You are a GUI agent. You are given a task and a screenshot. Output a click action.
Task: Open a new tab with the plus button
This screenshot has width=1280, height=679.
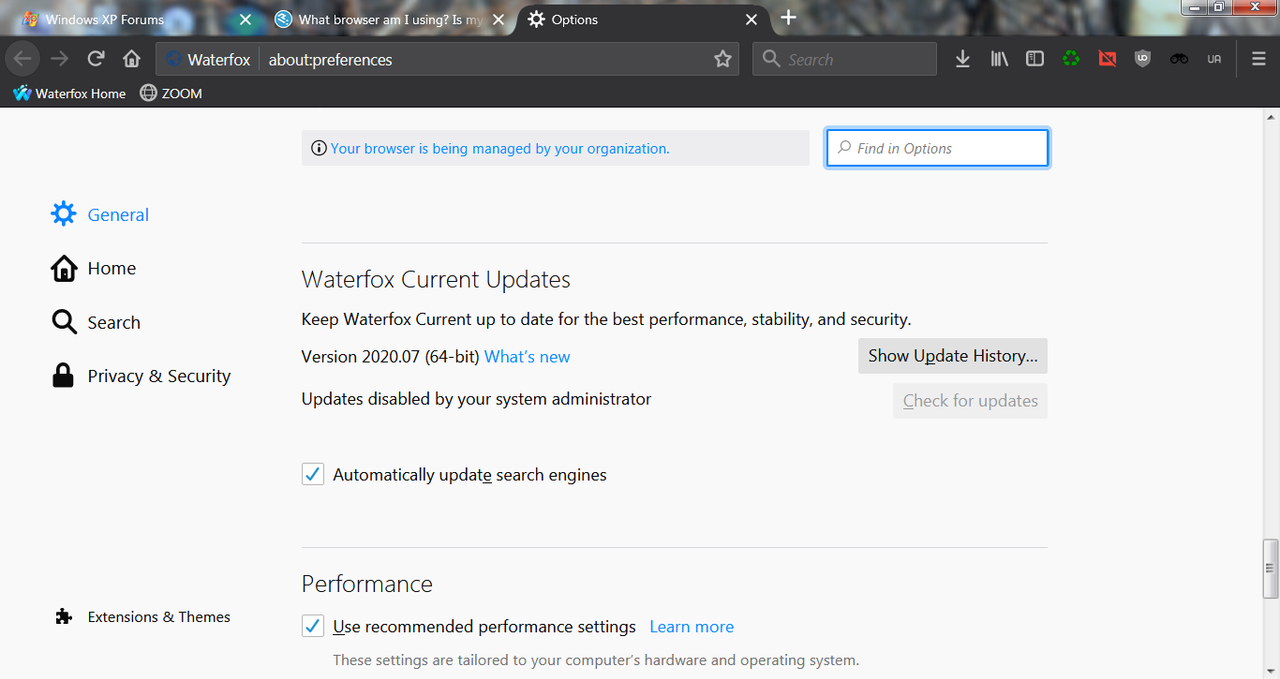(788, 18)
